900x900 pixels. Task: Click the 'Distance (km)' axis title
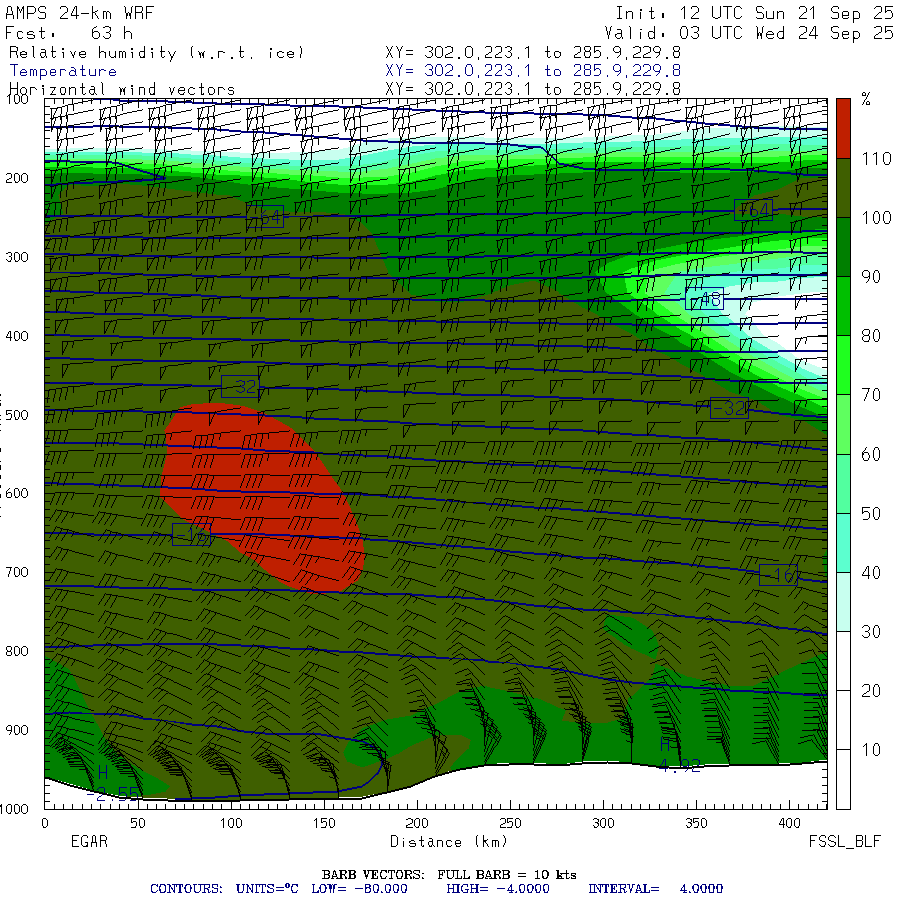pyautogui.click(x=449, y=842)
